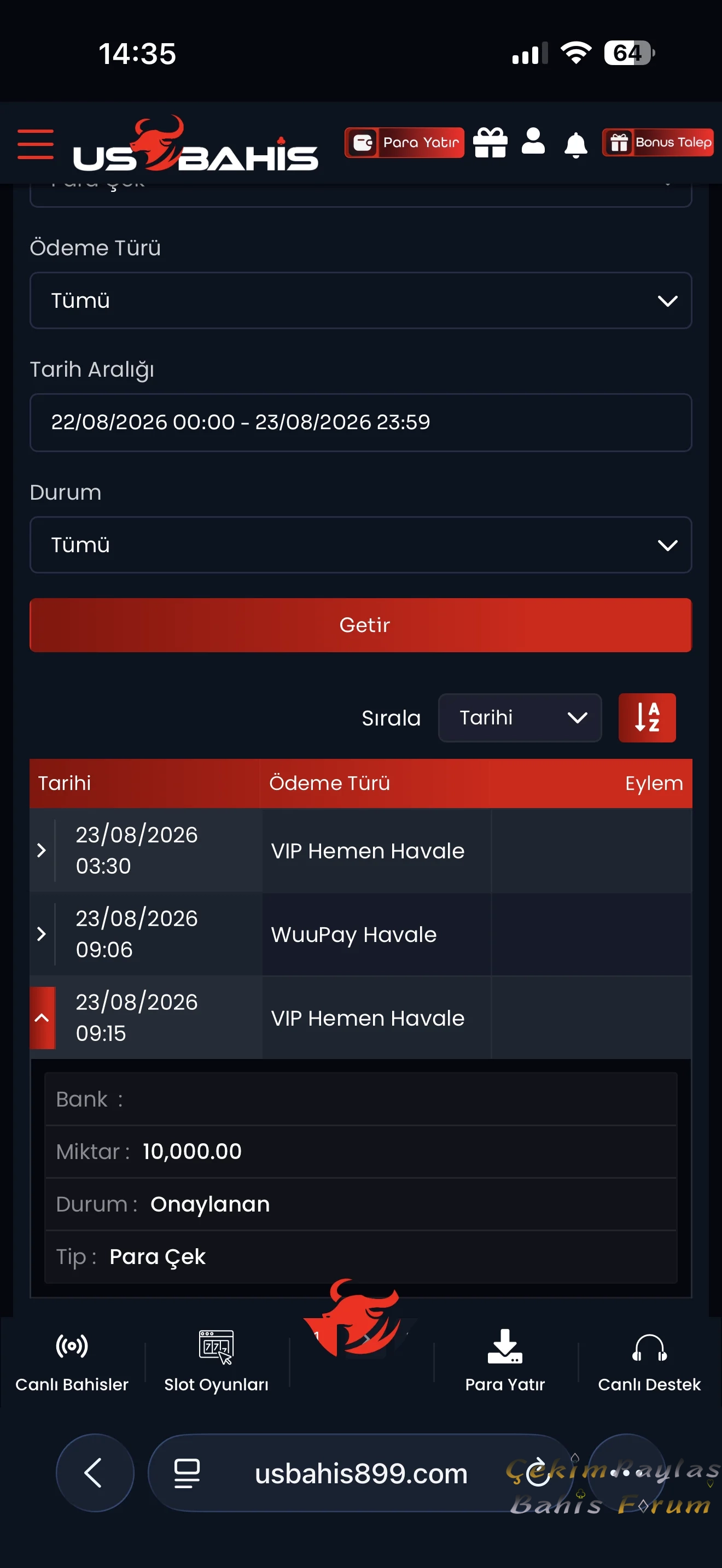Toggle the A-Z sort order button
Screen dimensions: 722x1568
click(x=647, y=717)
